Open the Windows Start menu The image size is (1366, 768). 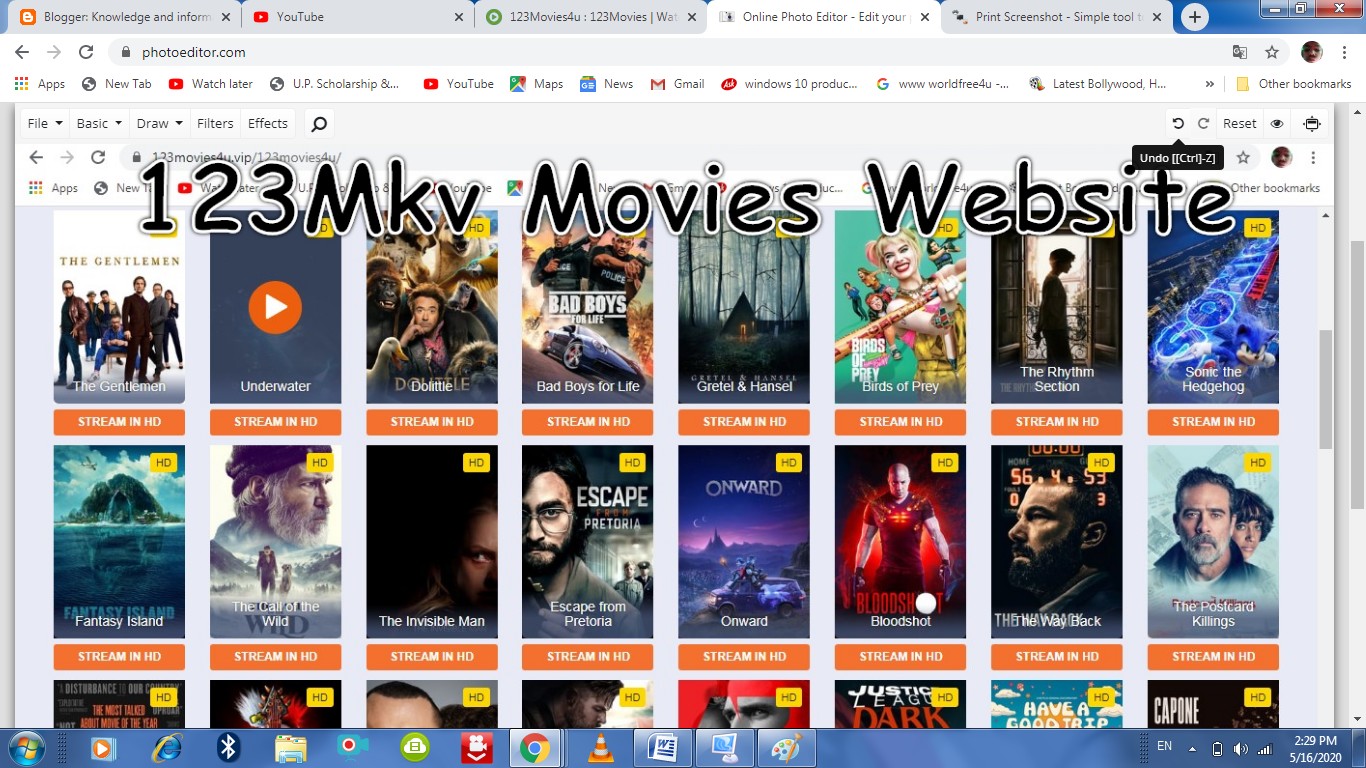click(26, 747)
